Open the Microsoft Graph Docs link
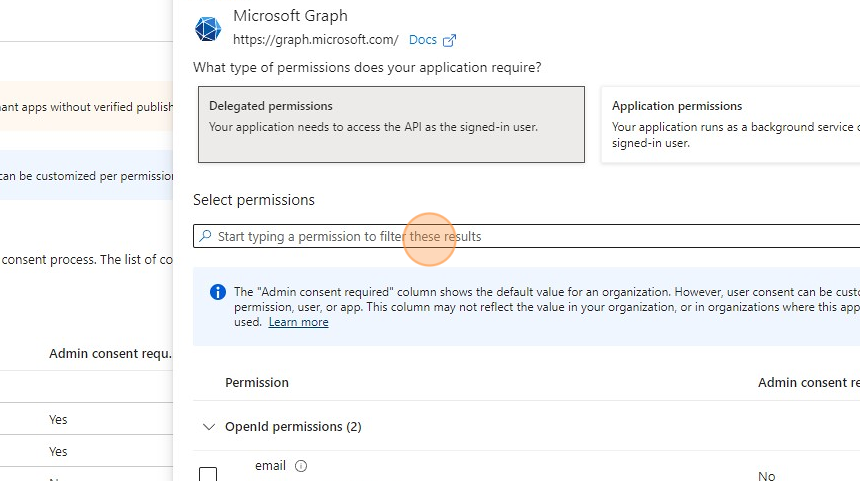860x481 pixels. (423, 40)
